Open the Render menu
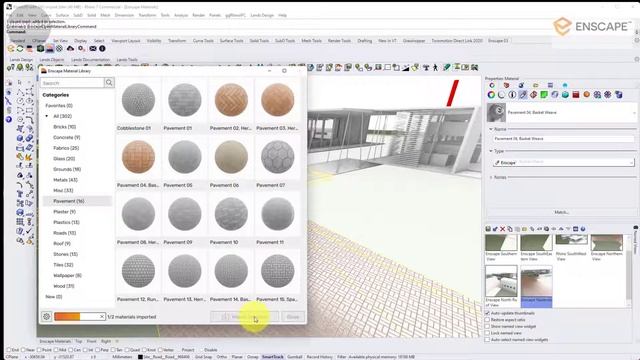The image size is (640, 360). click(198, 15)
